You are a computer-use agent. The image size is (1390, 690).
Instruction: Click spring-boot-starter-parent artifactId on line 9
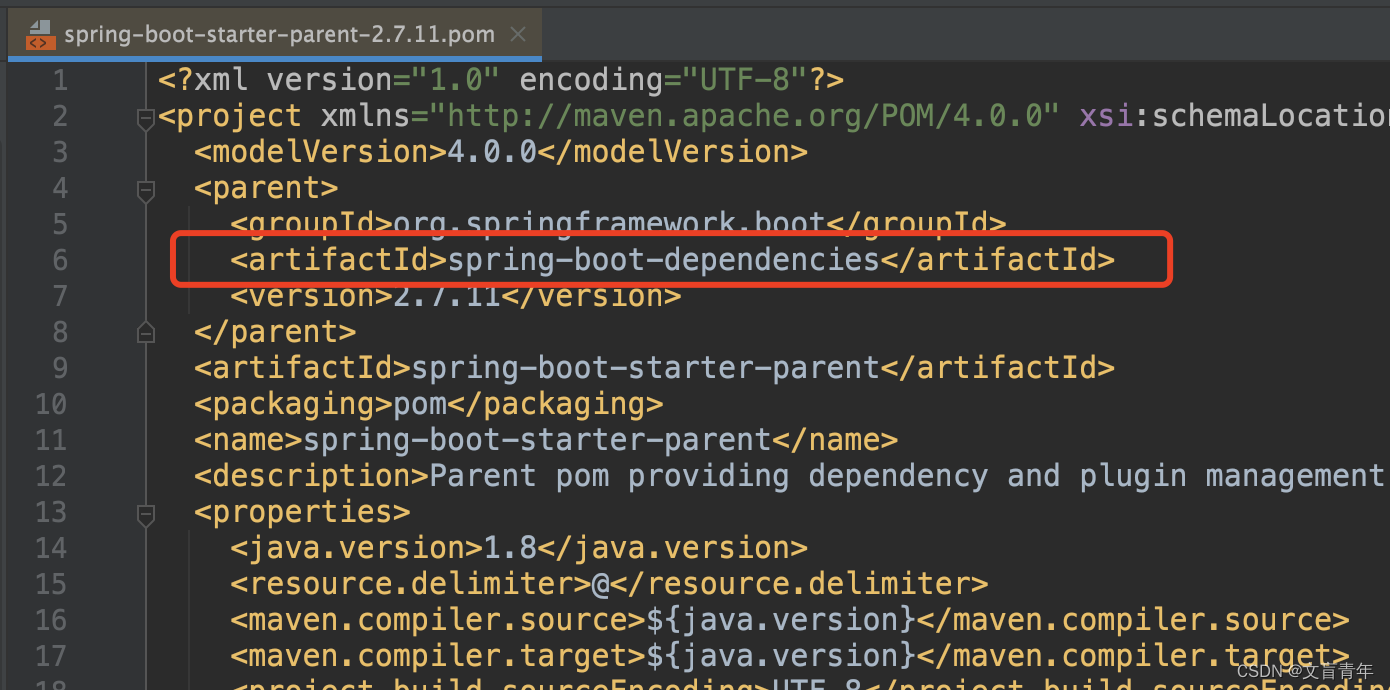[x=654, y=368]
